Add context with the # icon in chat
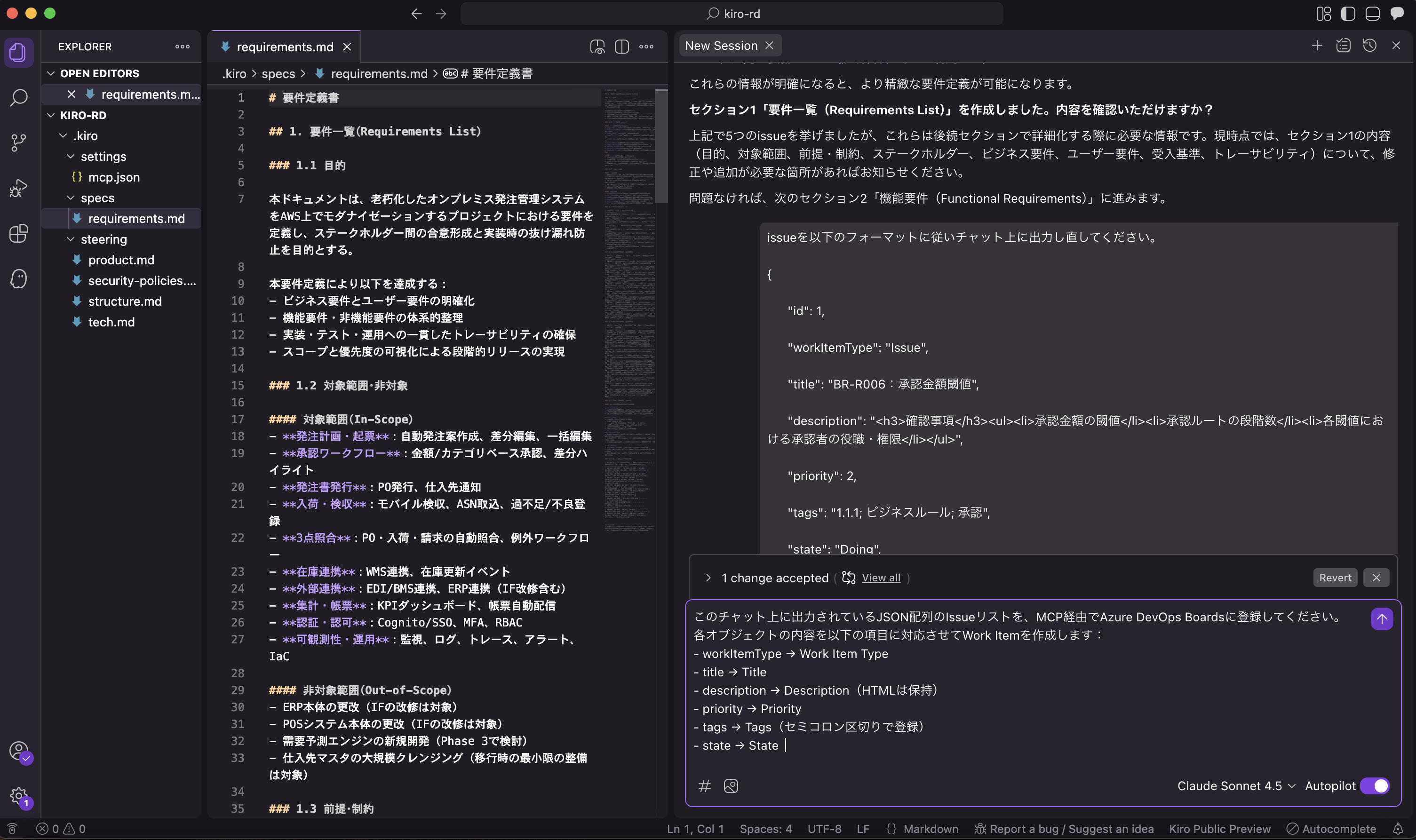Viewport: 1416px width, 840px height. 704,785
